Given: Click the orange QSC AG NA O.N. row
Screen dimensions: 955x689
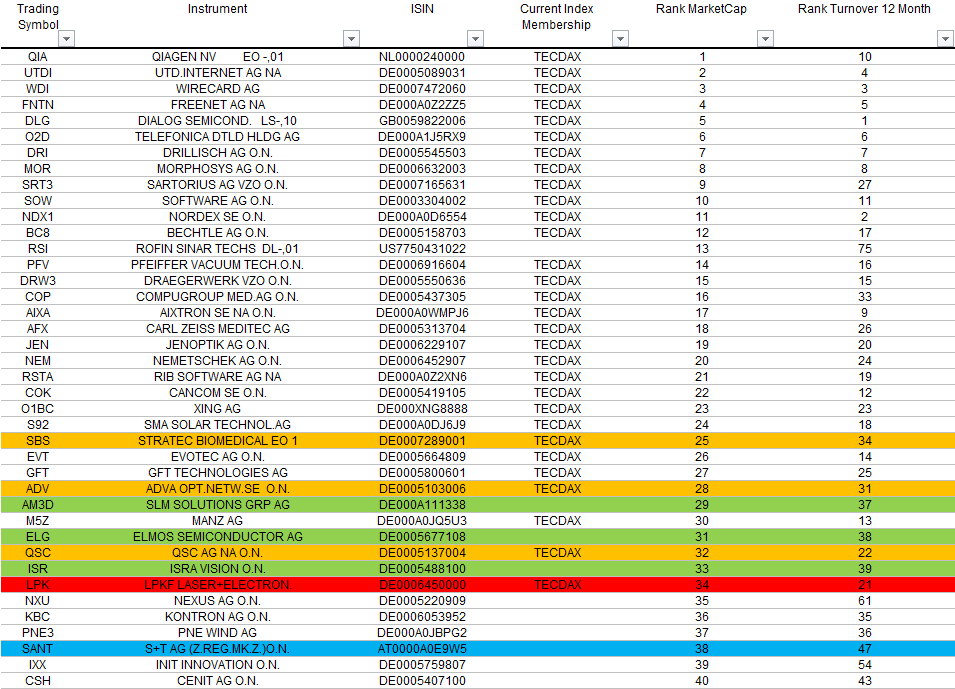Looking at the screenshot, I should pyautogui.click(x=217, y=552).
